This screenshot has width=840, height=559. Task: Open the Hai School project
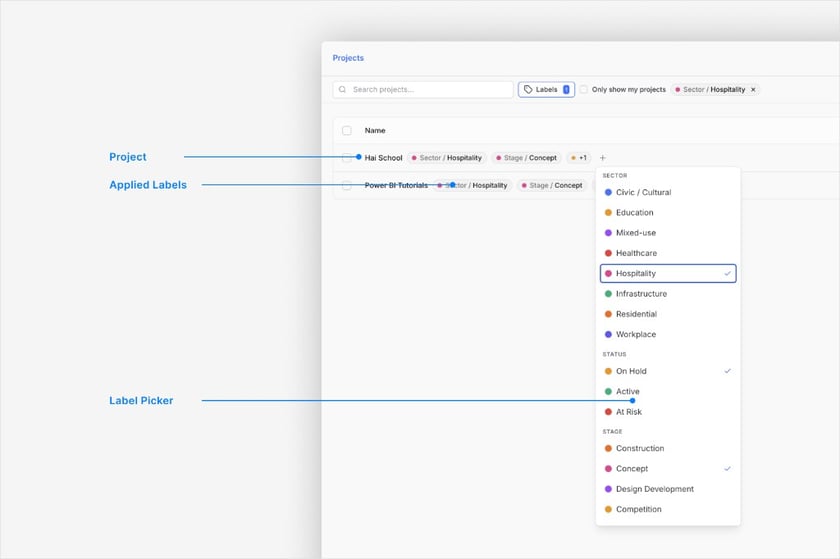[384, 158]
